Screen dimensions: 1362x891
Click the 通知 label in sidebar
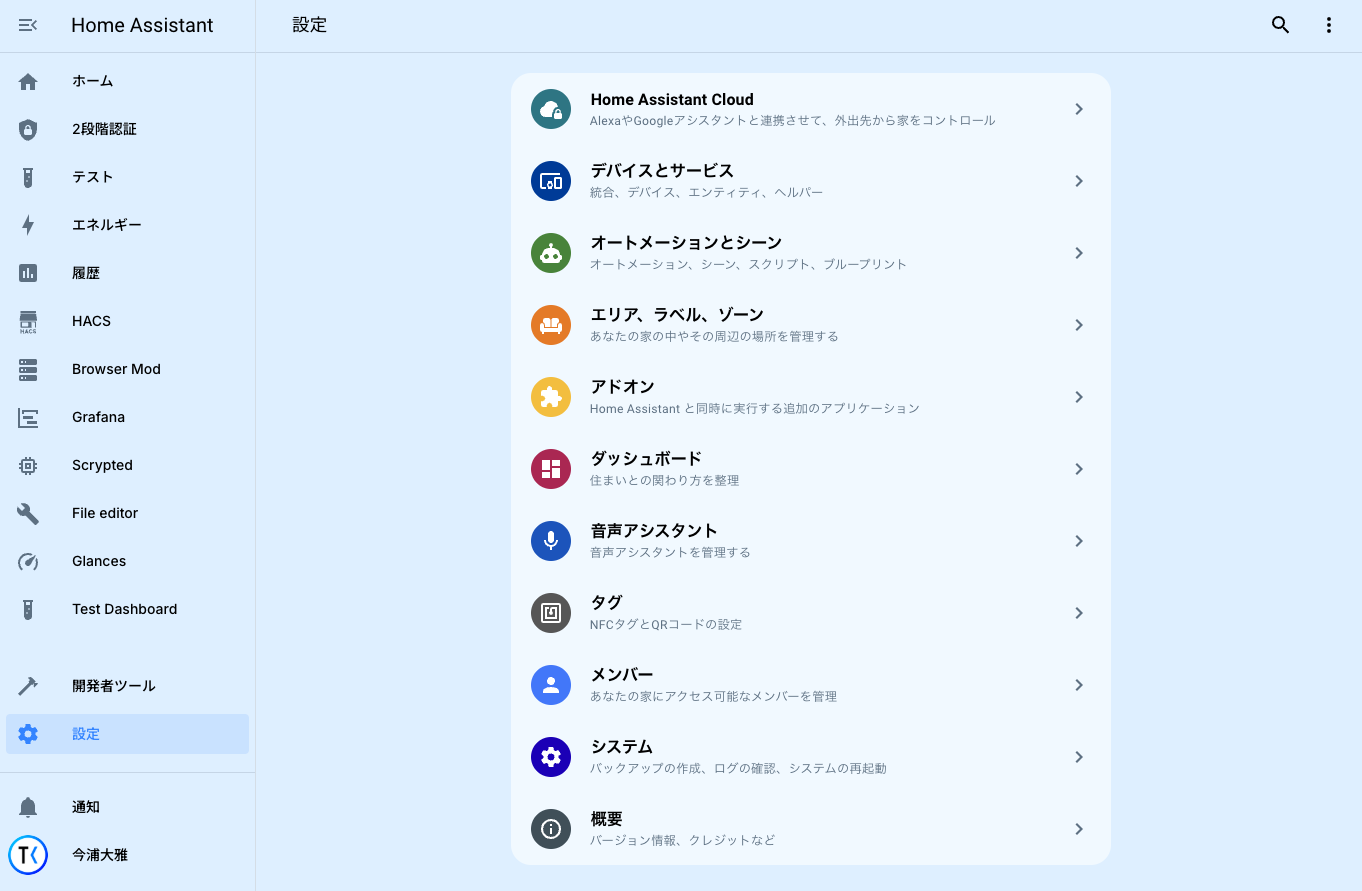[x=86, y=807]
